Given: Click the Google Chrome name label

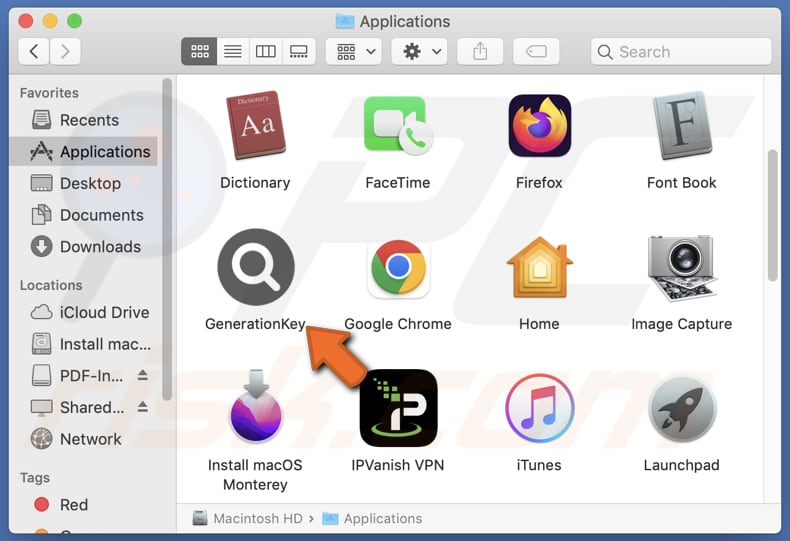Looking at the screenshot, I should 398,324.
